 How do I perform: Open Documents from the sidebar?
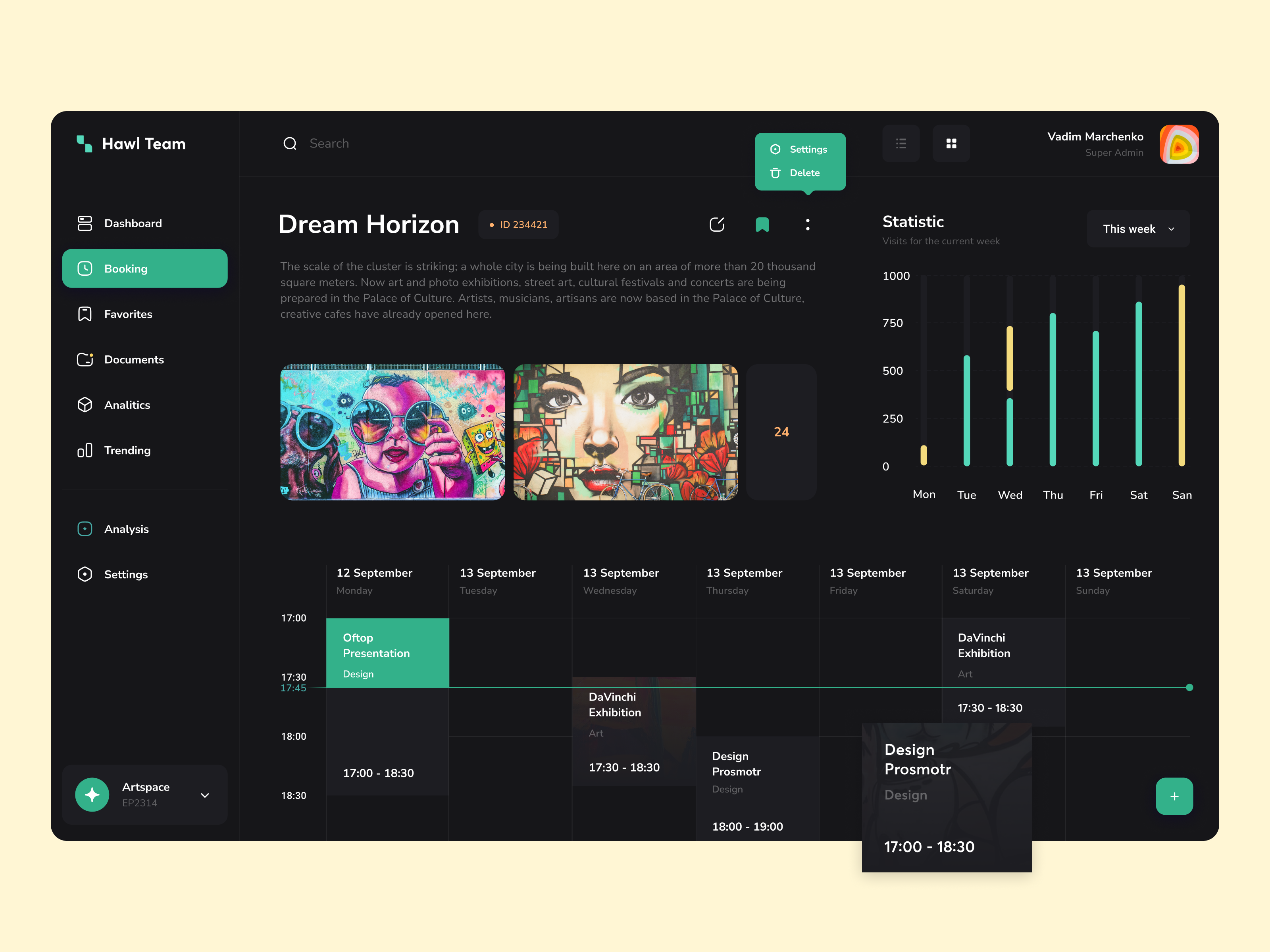pyautogui.click(x=134, y=359)
